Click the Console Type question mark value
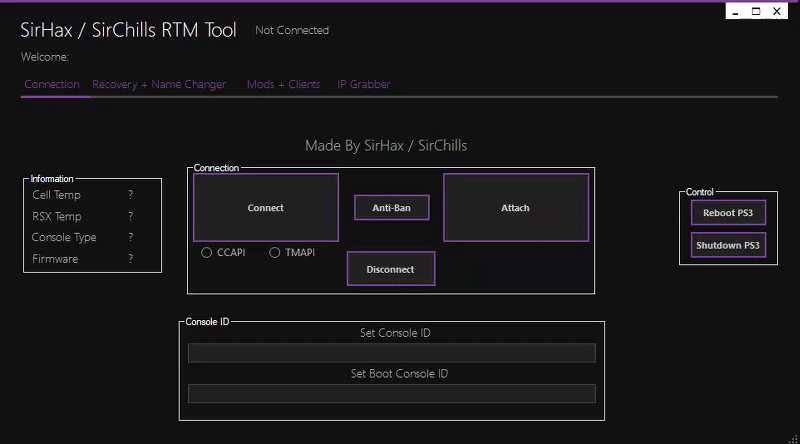 [131, 237]
